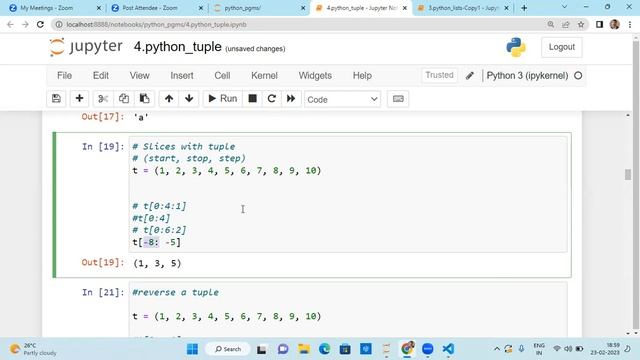Rename notebook title 4.python_tuple
Viewport: 640px width, 360px height.
tap(178, 47)
